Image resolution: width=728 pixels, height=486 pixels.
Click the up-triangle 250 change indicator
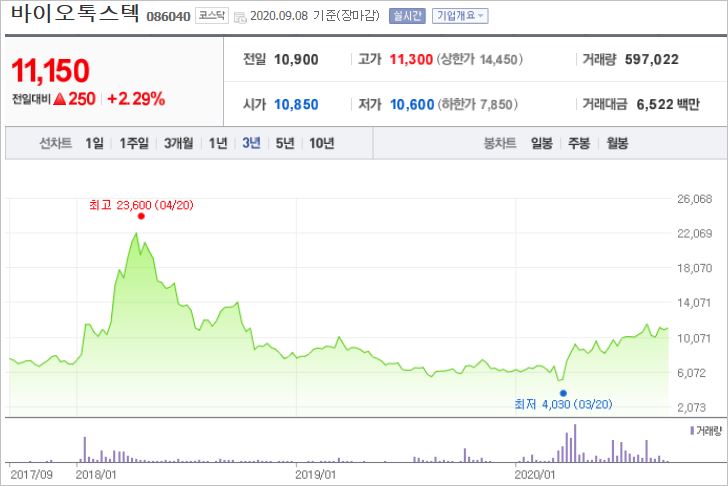[x=74, y=99]
